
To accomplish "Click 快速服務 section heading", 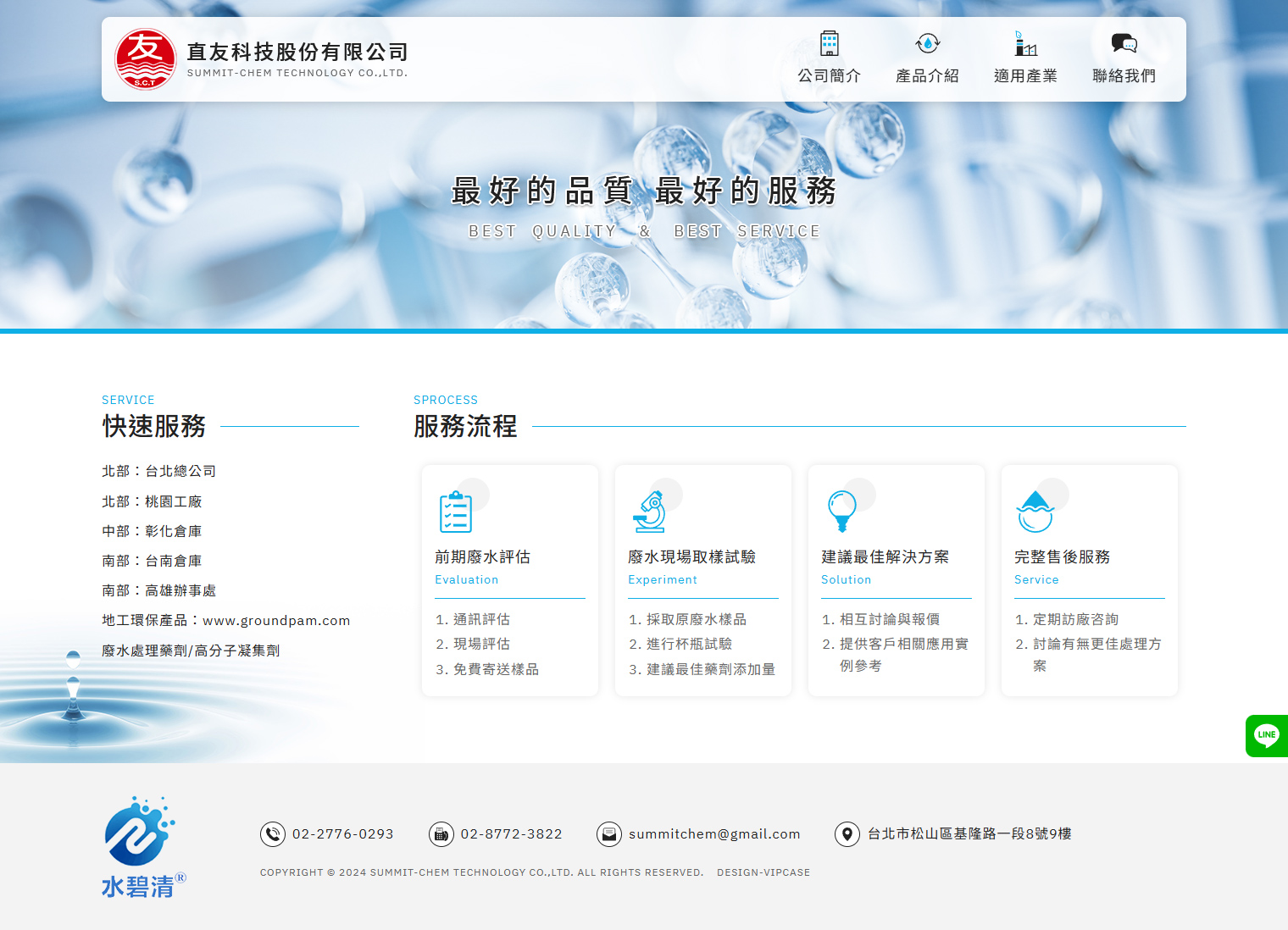I will [x=154, y=426].
